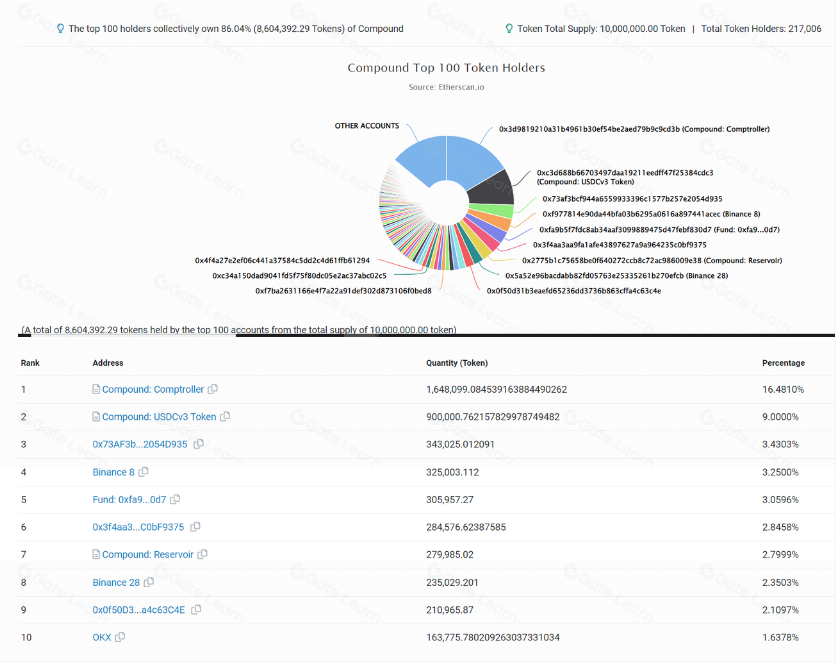
Task: Click the Binance 28 chart label
Action: coord(617,276)
